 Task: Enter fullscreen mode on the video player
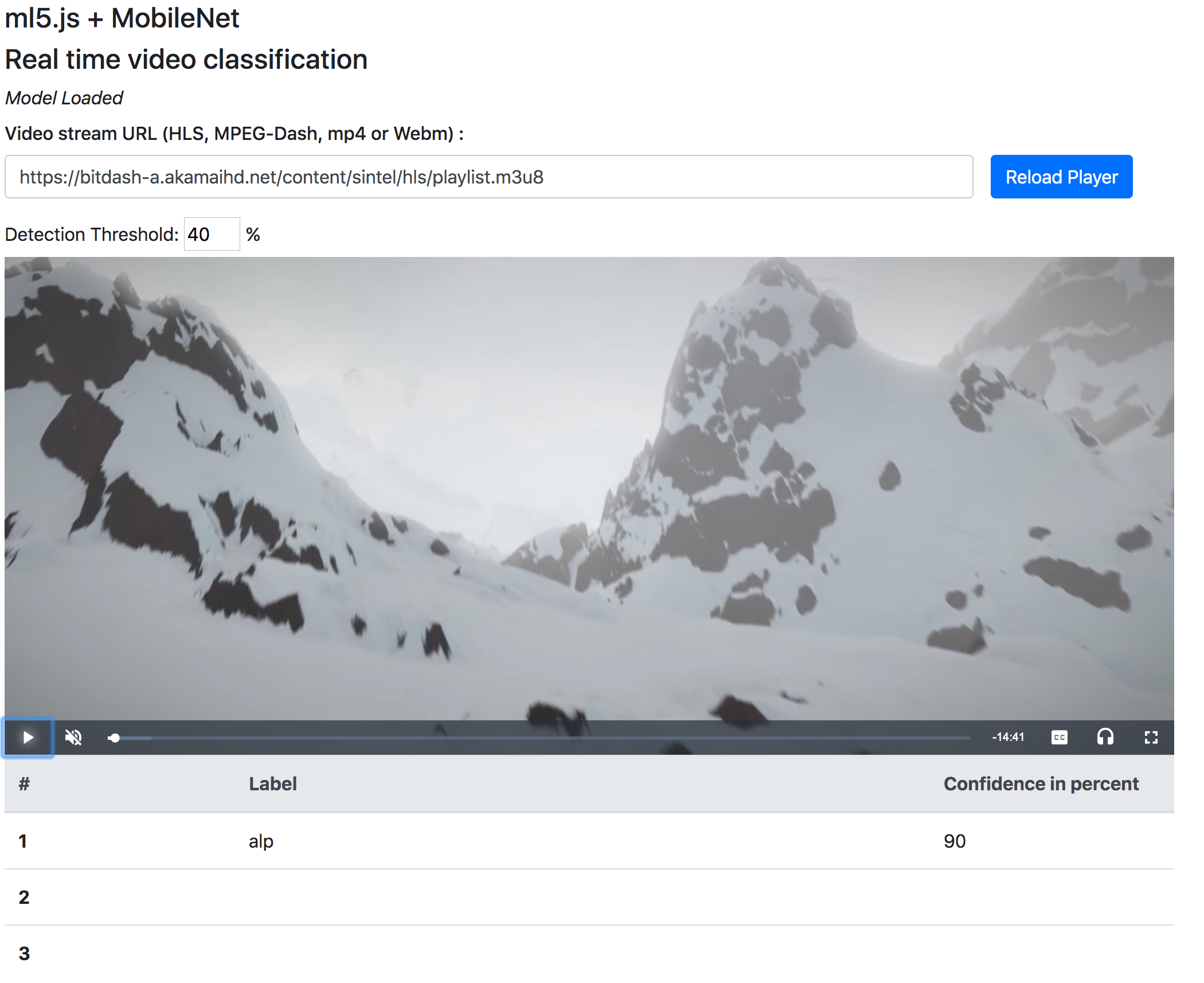click(x=1151, y=737)
